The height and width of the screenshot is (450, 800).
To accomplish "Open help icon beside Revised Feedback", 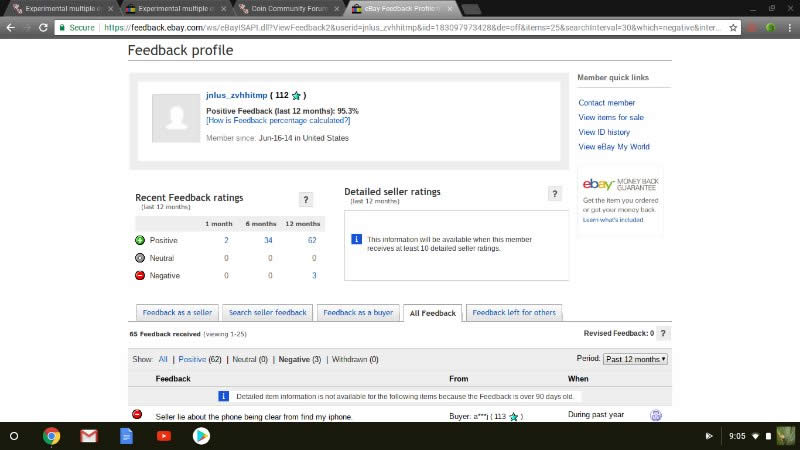I will (663, 333).
